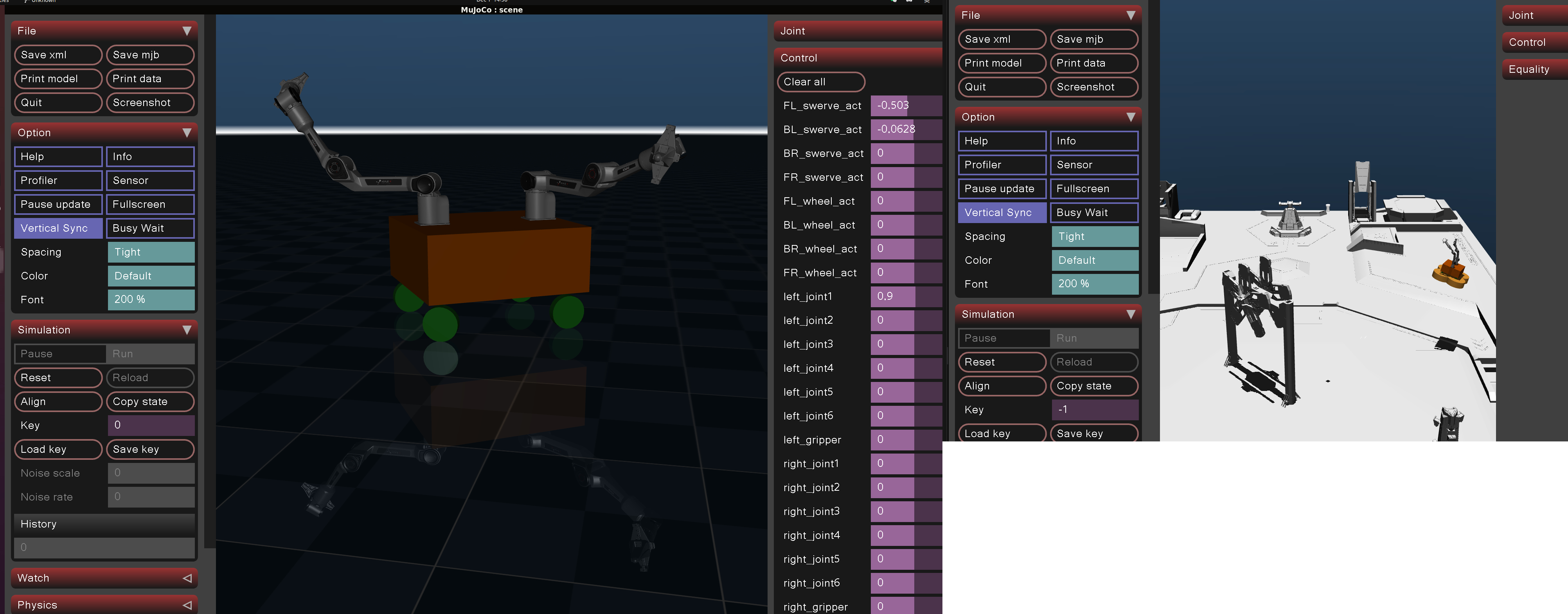Open Joint section in right window
Screen dimensions: 1568x614
pyautogui.click(x=1535, y=15)
